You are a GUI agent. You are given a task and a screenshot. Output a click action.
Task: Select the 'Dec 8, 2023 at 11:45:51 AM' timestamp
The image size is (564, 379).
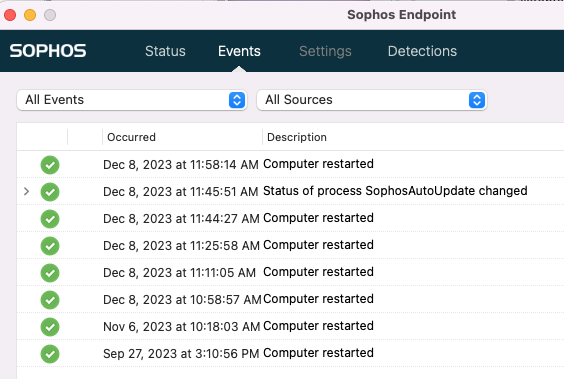181,192
